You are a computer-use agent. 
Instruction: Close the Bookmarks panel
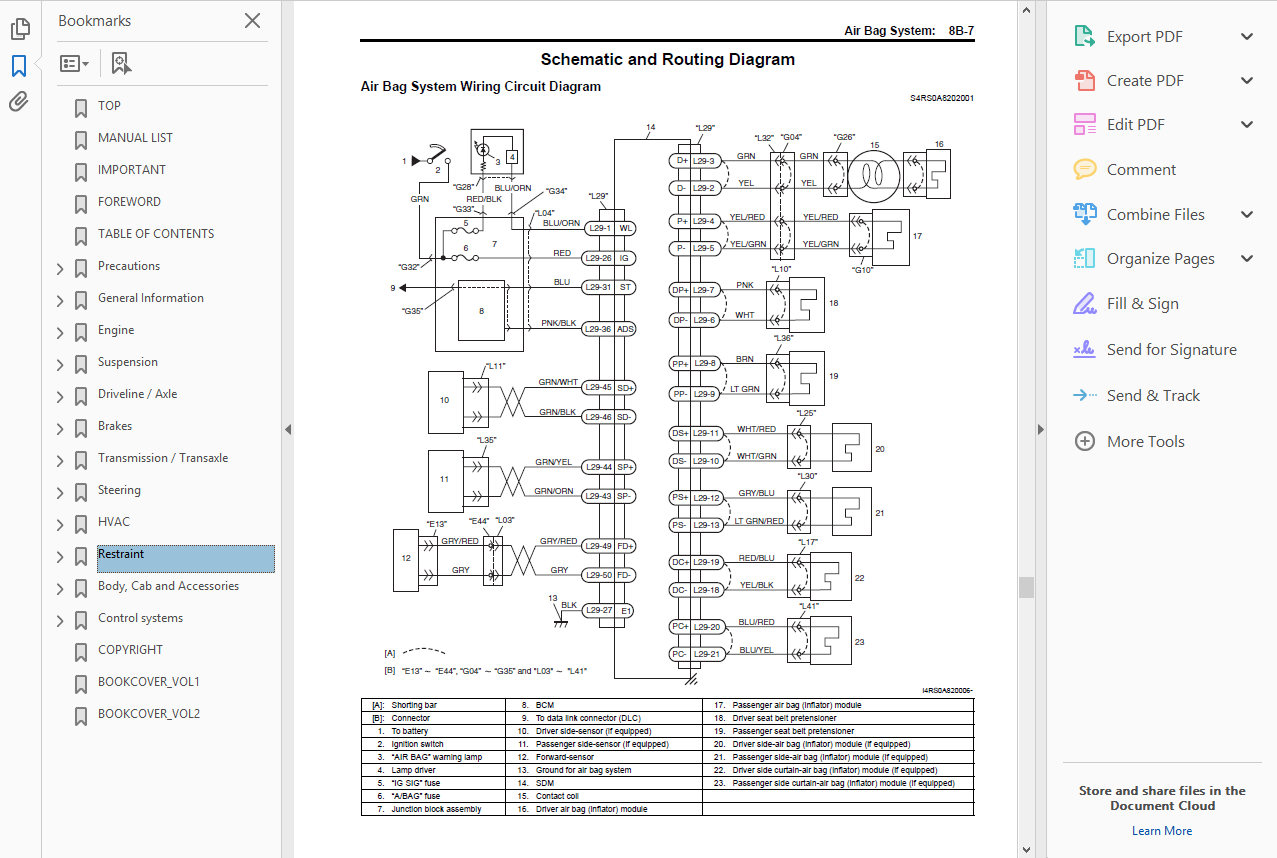(x=252, y=21)
